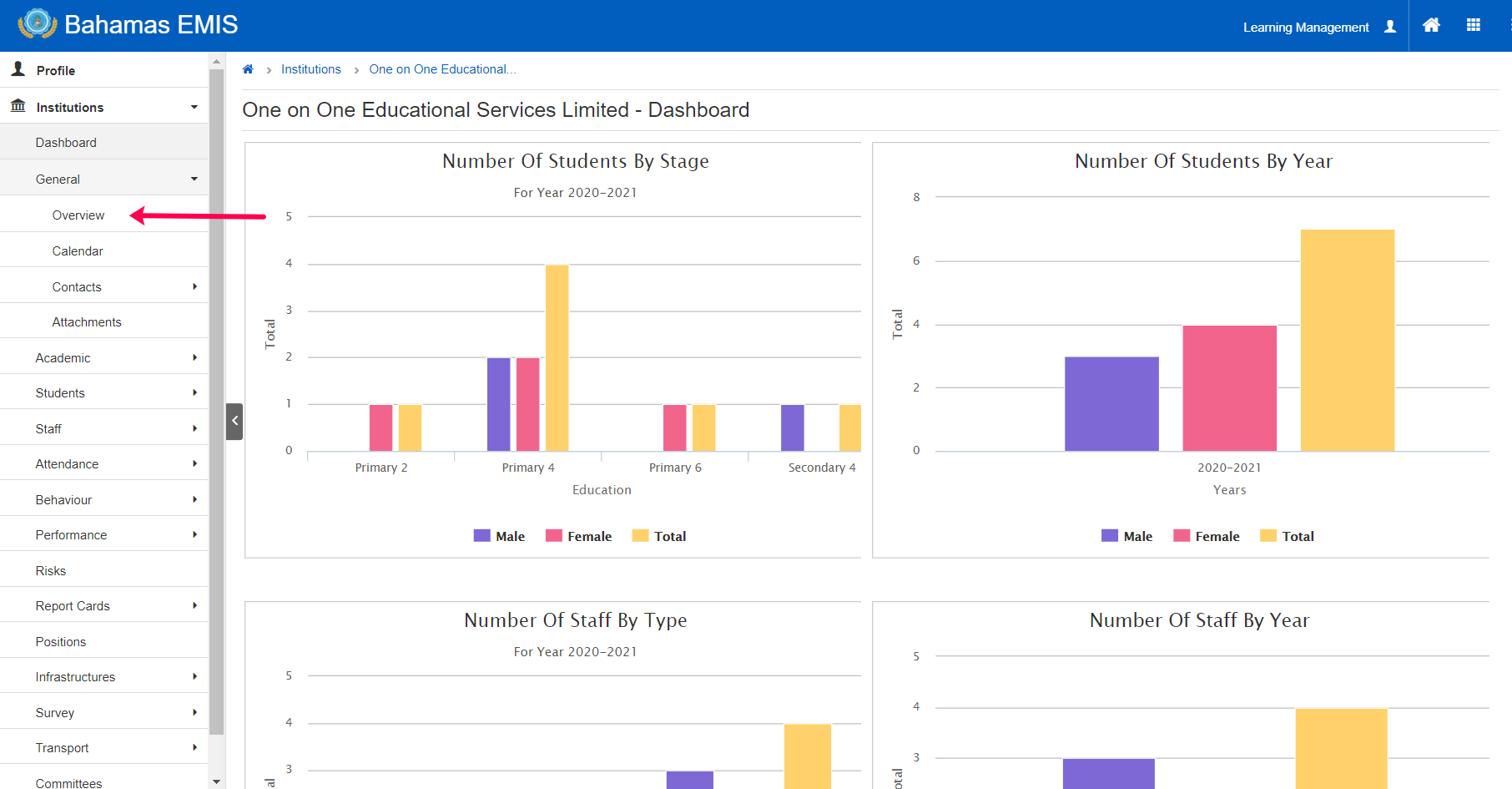This screenshot has height=789, width=1512.
Task: Open Profile via its person icon
Action: (x=18, y=69)
